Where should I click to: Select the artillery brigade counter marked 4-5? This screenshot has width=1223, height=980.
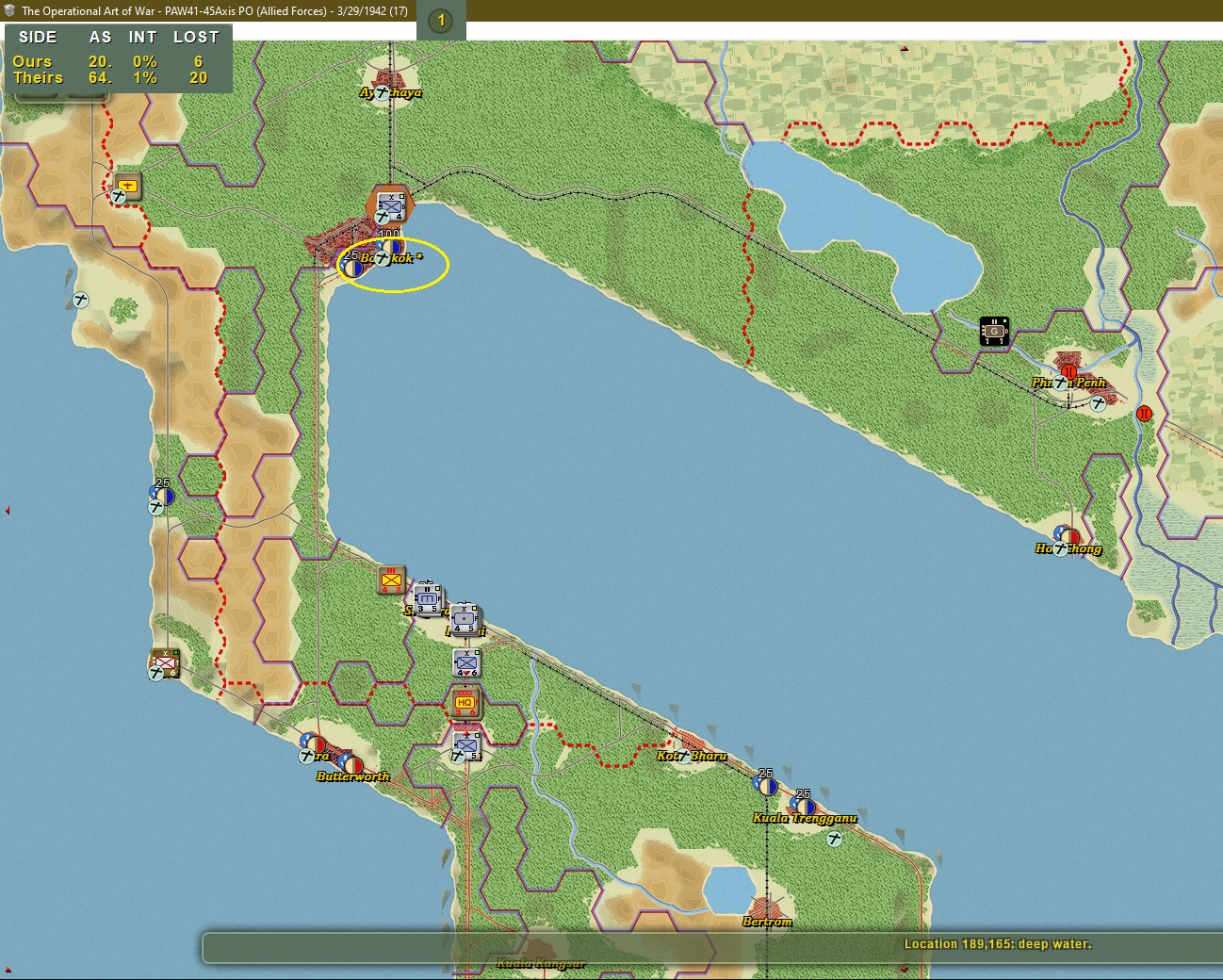(464, 618)
